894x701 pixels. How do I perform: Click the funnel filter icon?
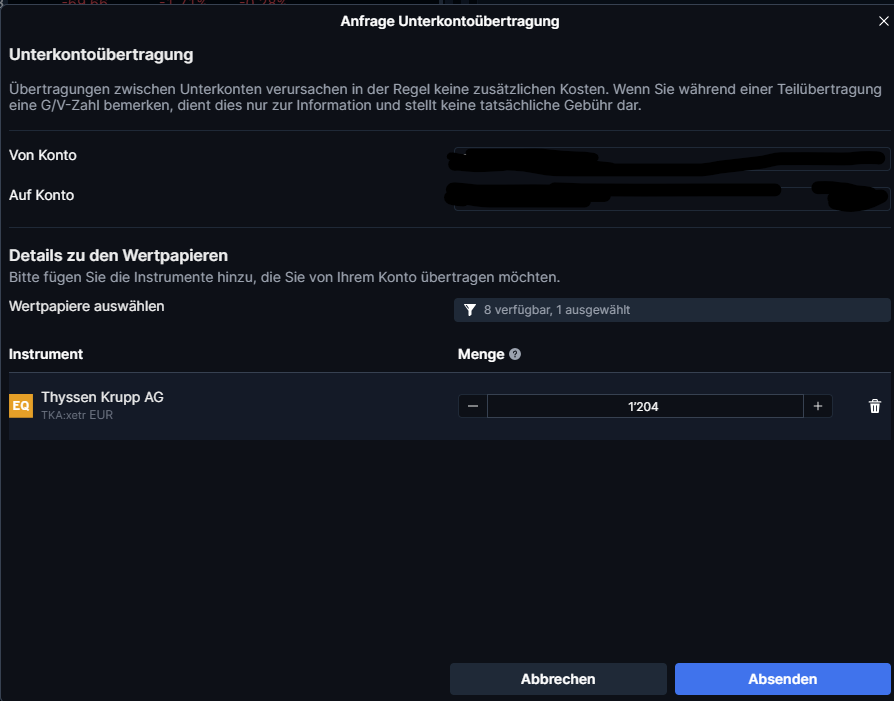(x=470, y=310)
